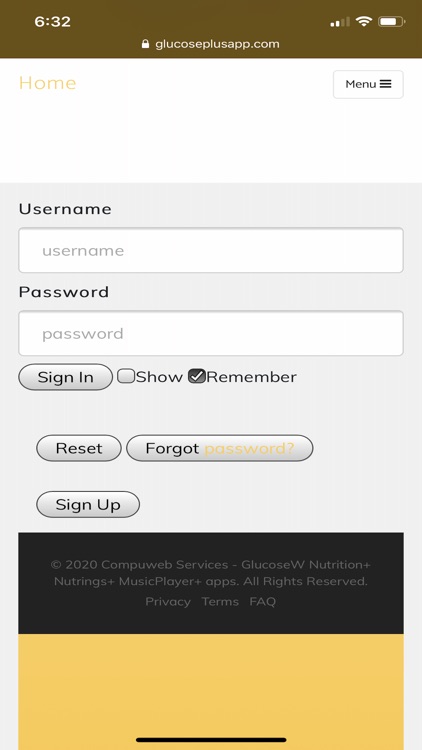422x750 pixels.
Task: Focus the password input field
Action: tap(211, 333)
